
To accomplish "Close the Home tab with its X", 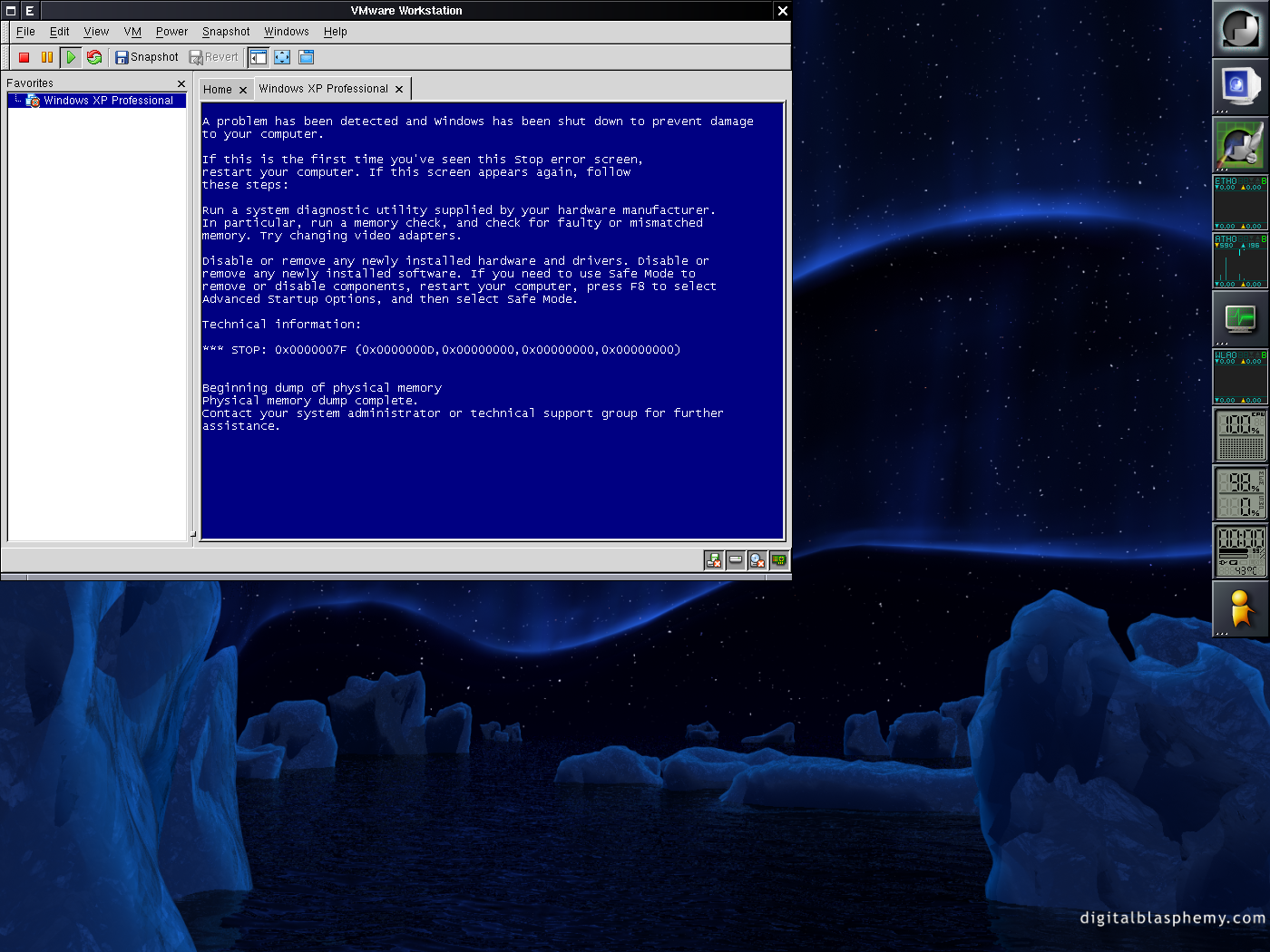I will point(243,90).
